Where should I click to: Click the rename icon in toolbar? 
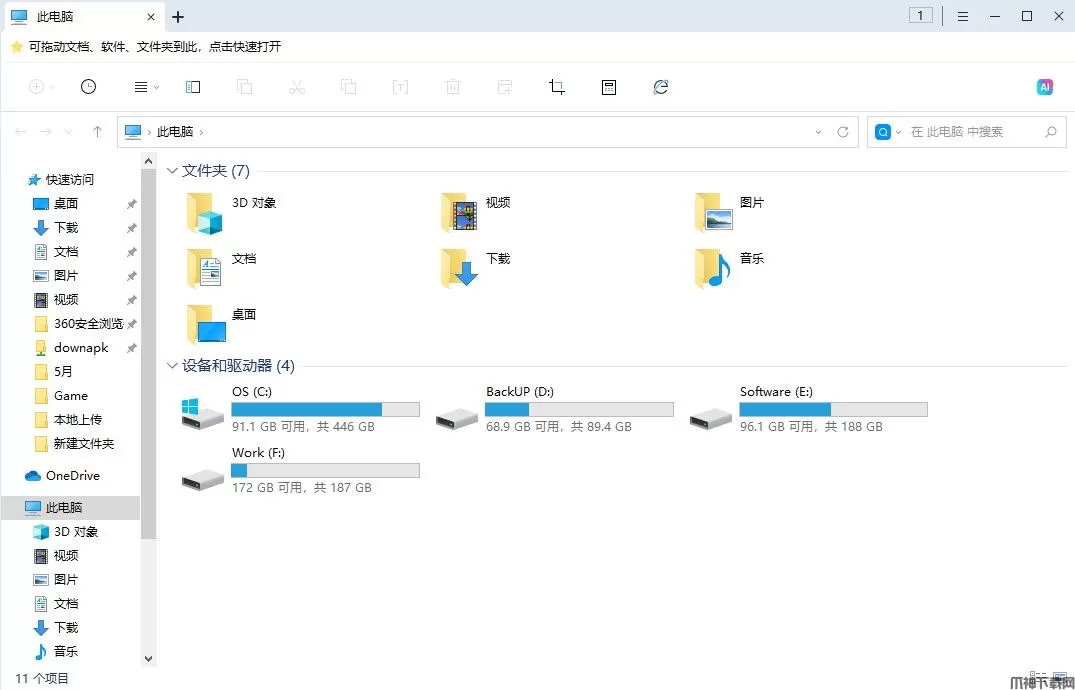click(400, 87)
